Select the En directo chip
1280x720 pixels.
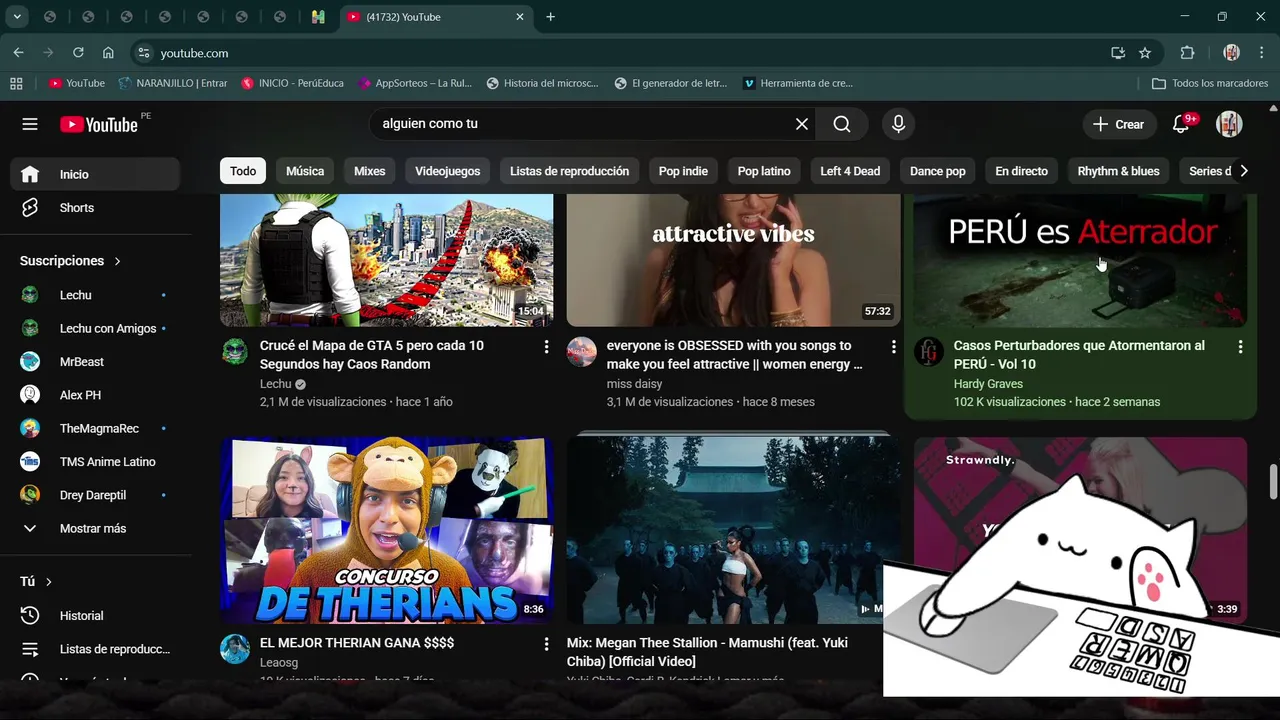[x=1021, y=171]
